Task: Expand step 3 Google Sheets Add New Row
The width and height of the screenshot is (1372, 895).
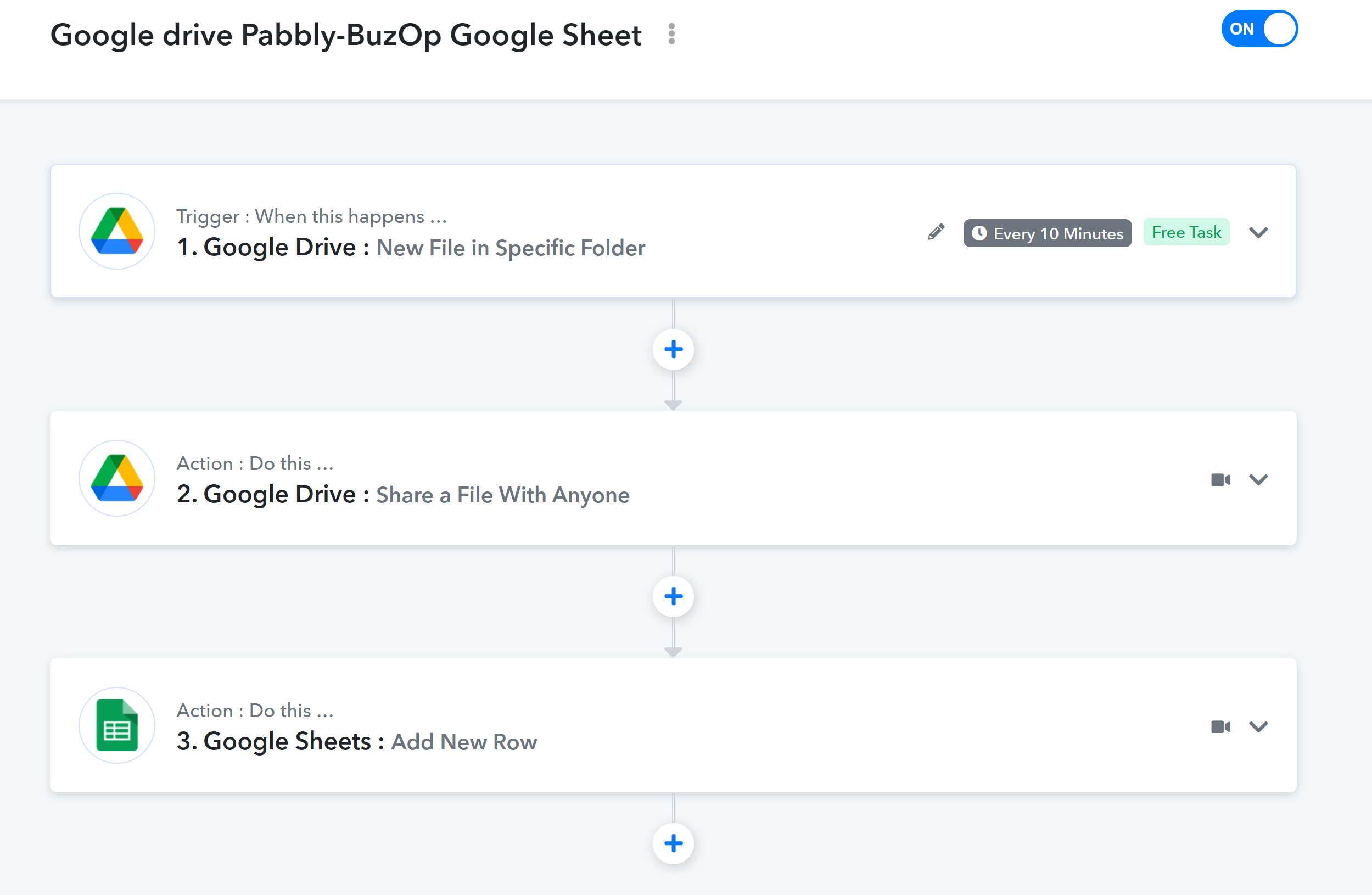Action: click(1258, 726)
